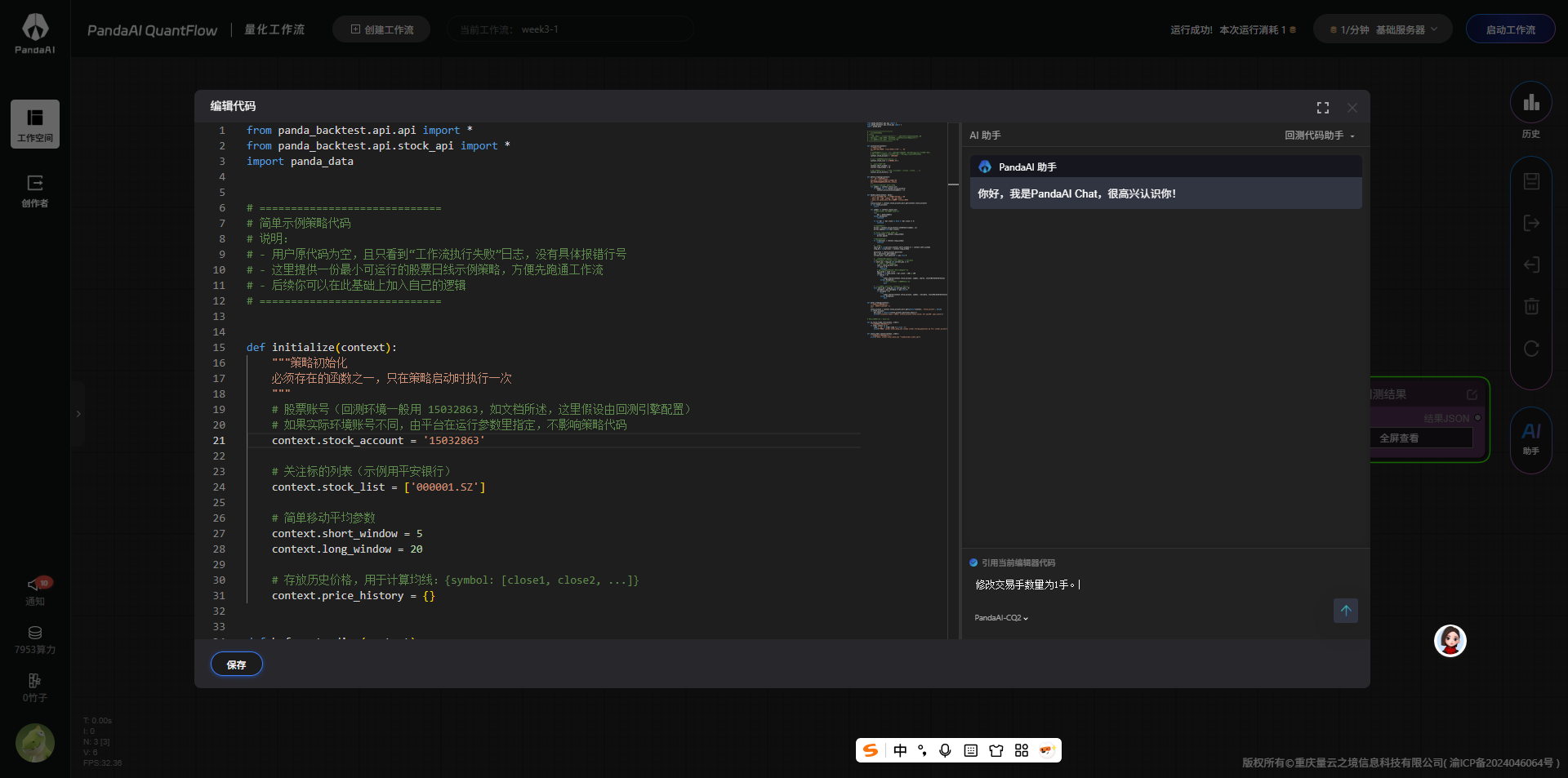Open the 回测代码助手 dropdown
Screen dimensions: 1568x778
coord(1319,136)
